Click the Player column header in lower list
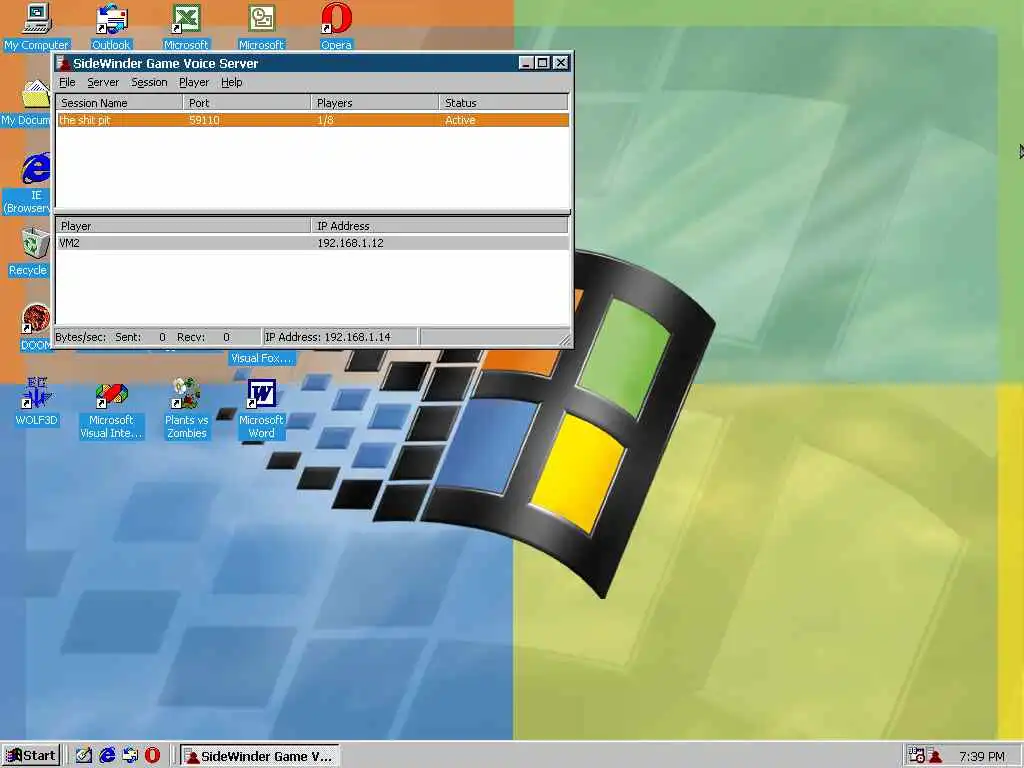This screenshot has height=768, width=1024. click(184, 226)
